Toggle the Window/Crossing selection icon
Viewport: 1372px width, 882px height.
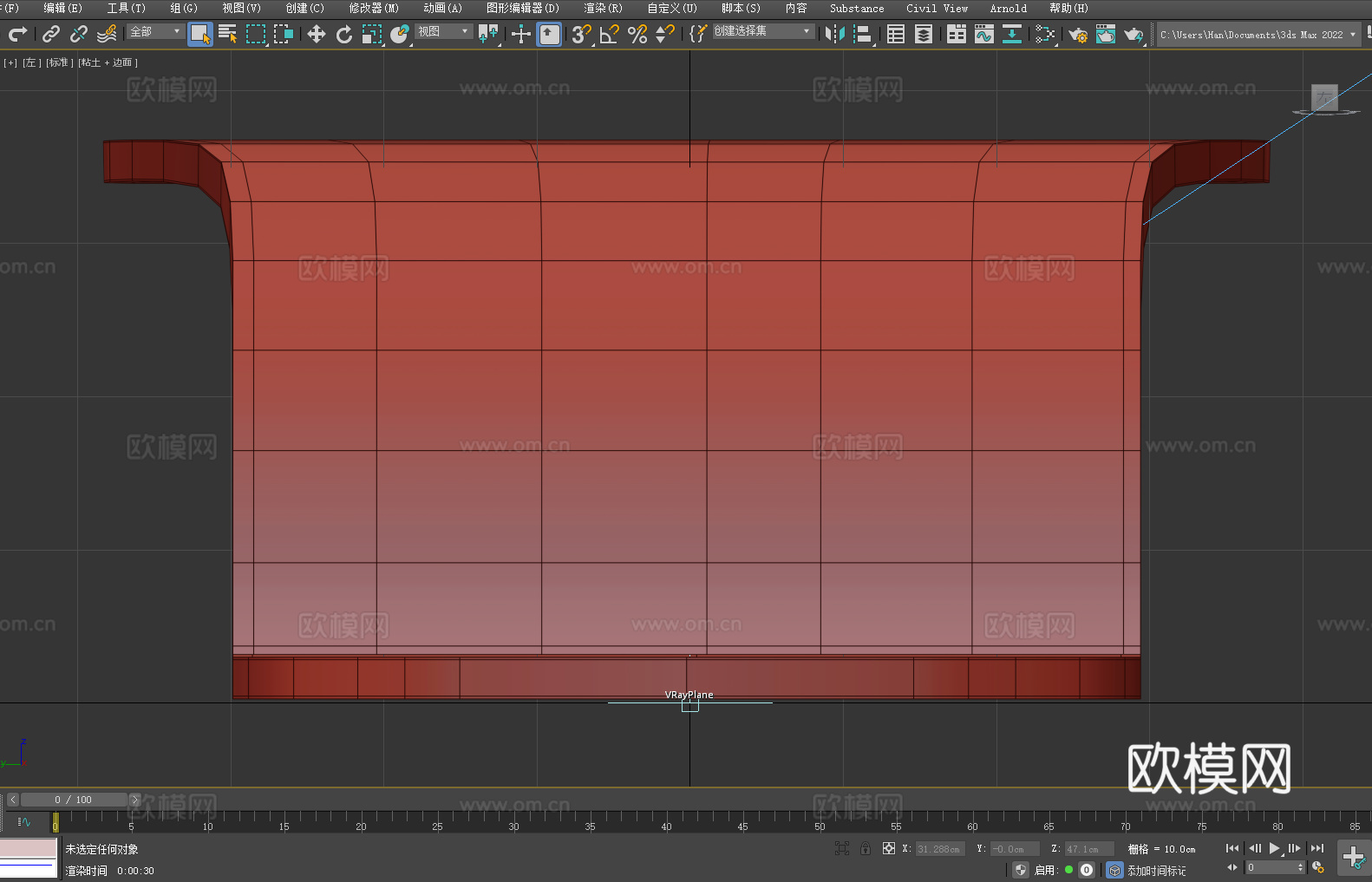pos(284,34)
